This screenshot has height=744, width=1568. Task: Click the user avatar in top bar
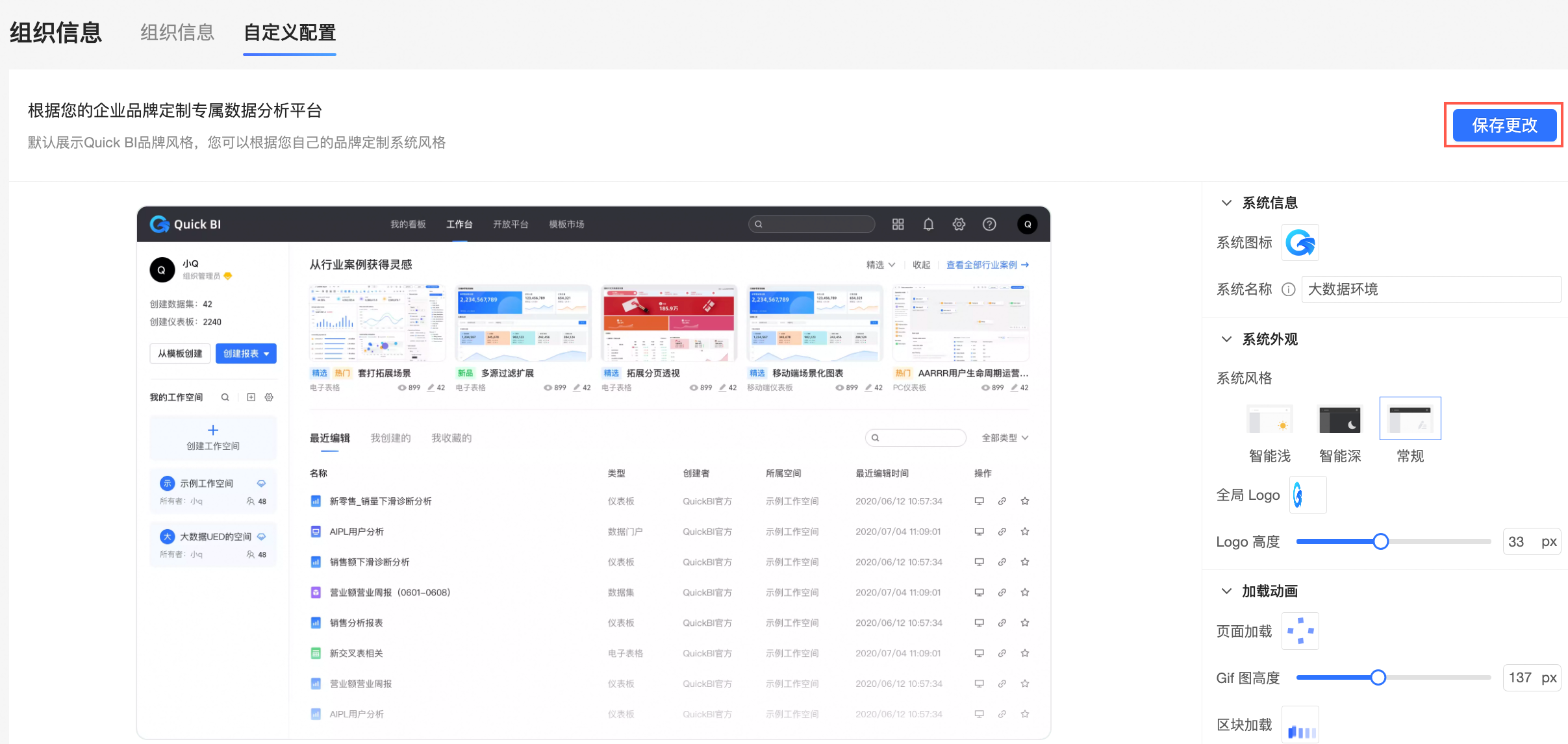pyautogui.click(x=1028, y=224)
